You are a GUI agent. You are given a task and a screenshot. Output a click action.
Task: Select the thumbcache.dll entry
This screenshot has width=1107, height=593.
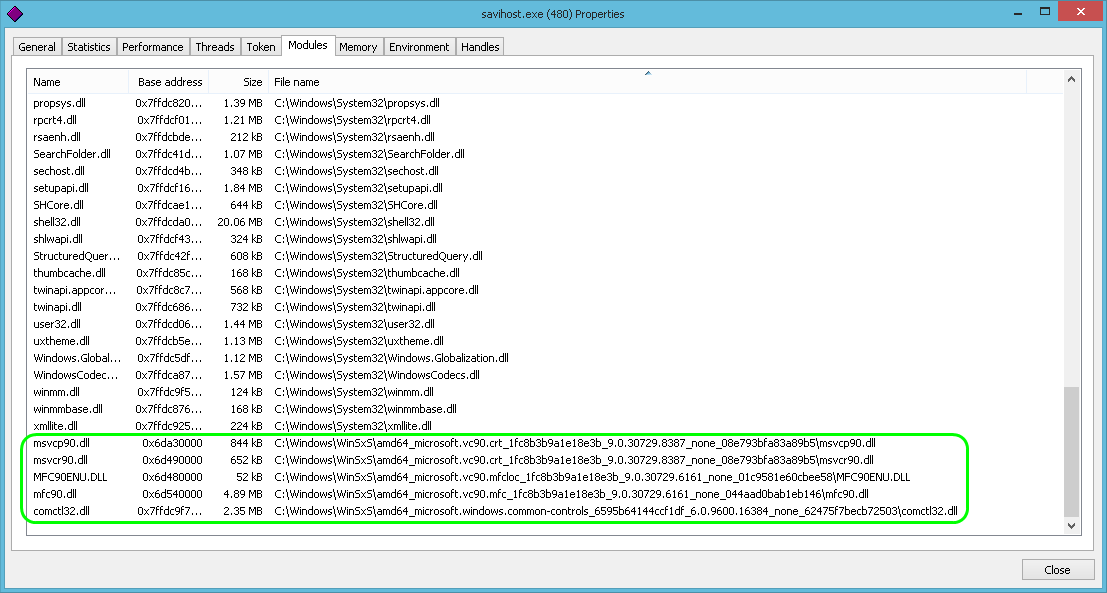point(545,272)
